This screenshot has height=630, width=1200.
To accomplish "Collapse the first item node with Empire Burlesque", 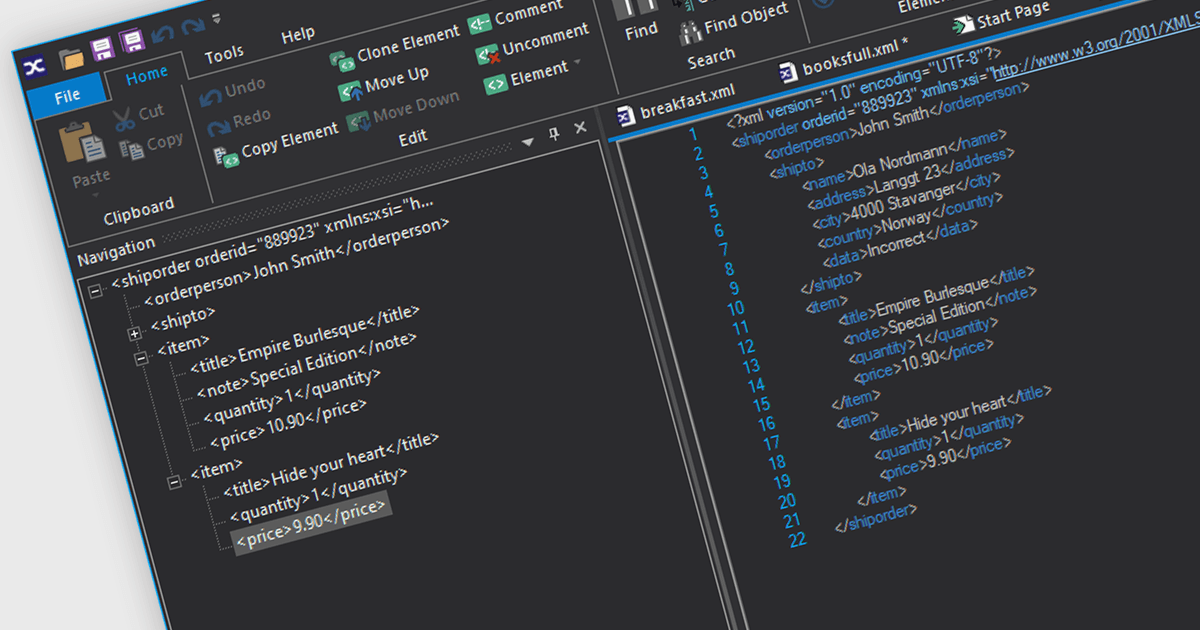I will pyautogui.click(x=141, y=357).
